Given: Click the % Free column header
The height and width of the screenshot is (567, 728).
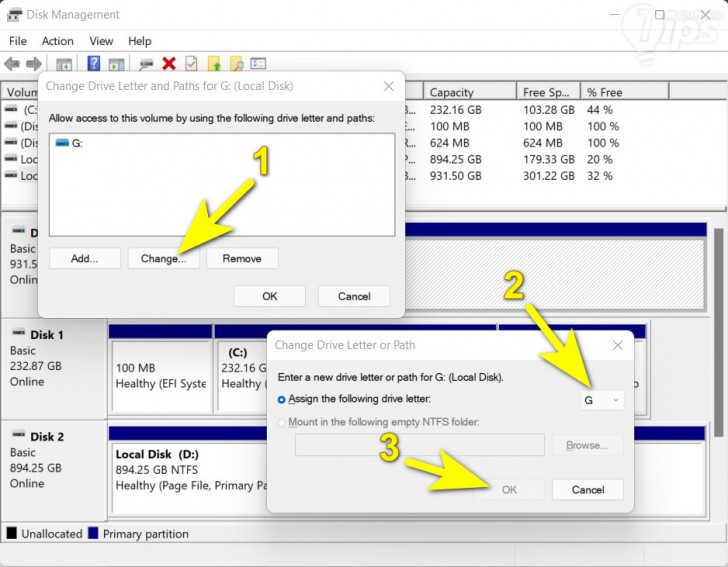Looking at the screenshot, I should coord(624,92).
